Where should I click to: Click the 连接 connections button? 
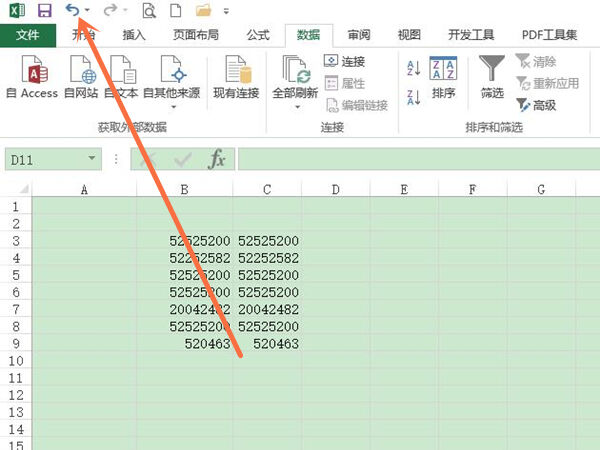pyautogui.click(x=344, y=61)
